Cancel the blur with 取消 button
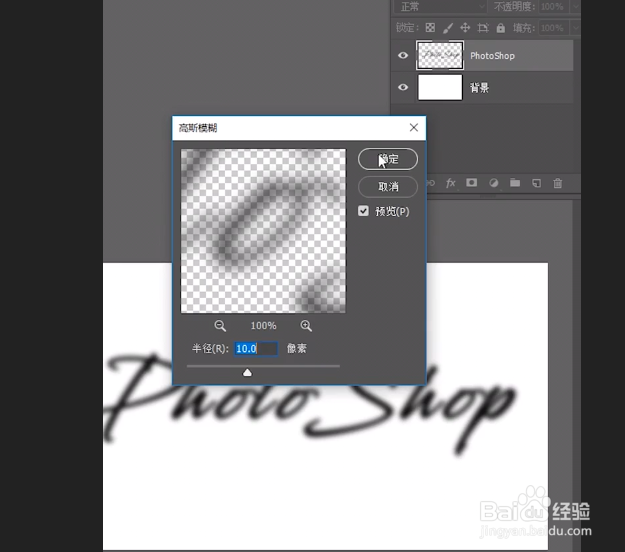This screenshot has width=625, height=552. click(388, 187)
